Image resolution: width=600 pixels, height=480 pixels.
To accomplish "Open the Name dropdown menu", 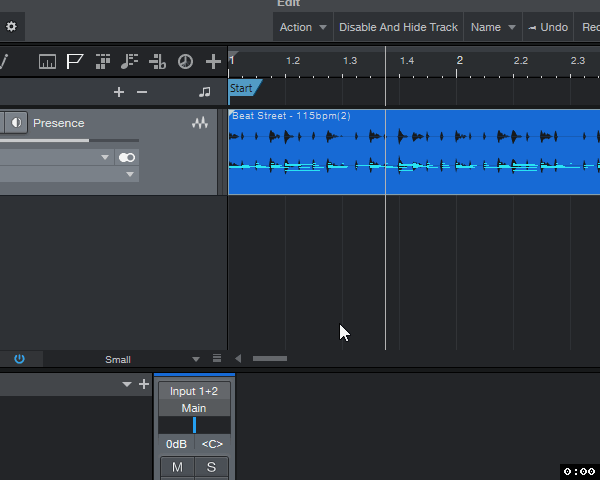I will click(x=493, y=27).
